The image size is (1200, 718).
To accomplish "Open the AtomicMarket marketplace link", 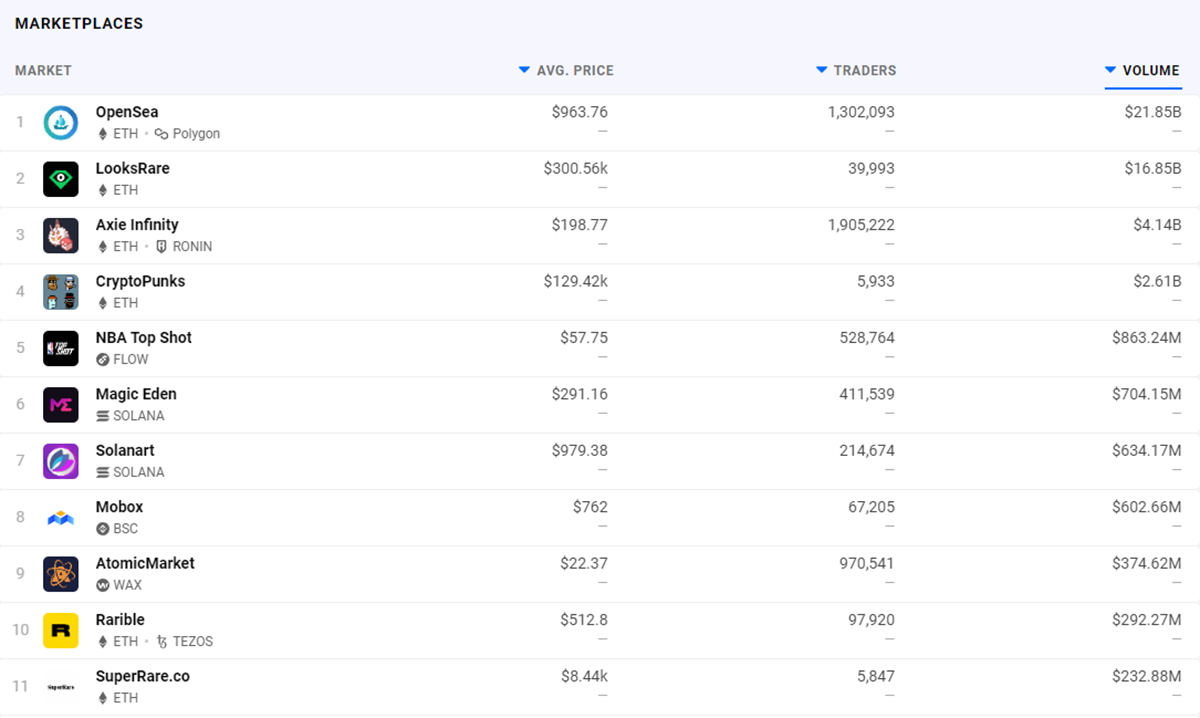I will coord(145,563).
